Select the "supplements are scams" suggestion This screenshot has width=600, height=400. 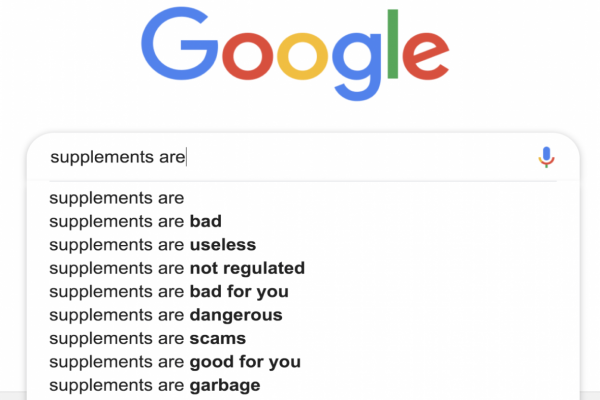point(147,339)
